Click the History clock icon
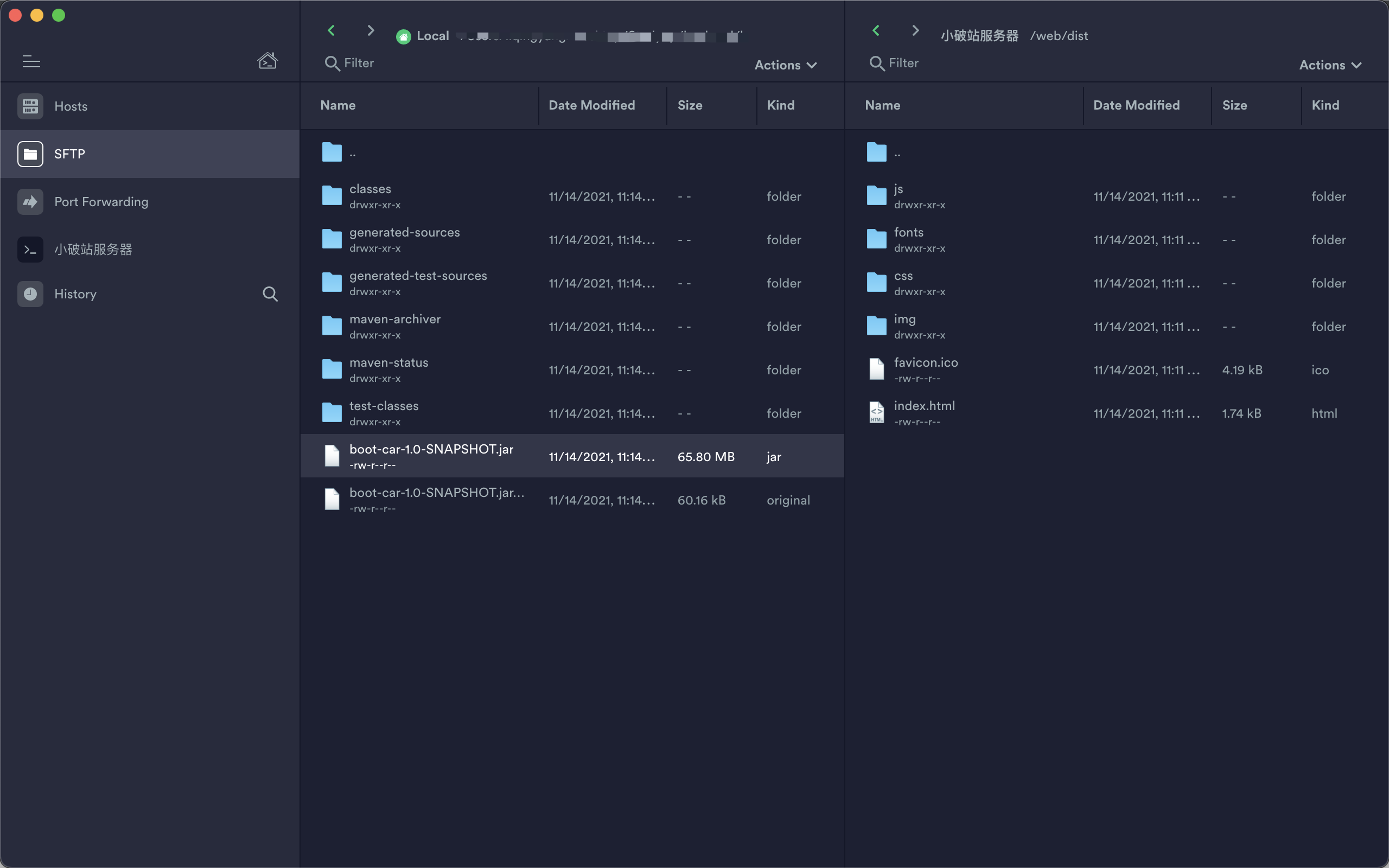Screen dimensions: 1389x868 tap(30, 294)
